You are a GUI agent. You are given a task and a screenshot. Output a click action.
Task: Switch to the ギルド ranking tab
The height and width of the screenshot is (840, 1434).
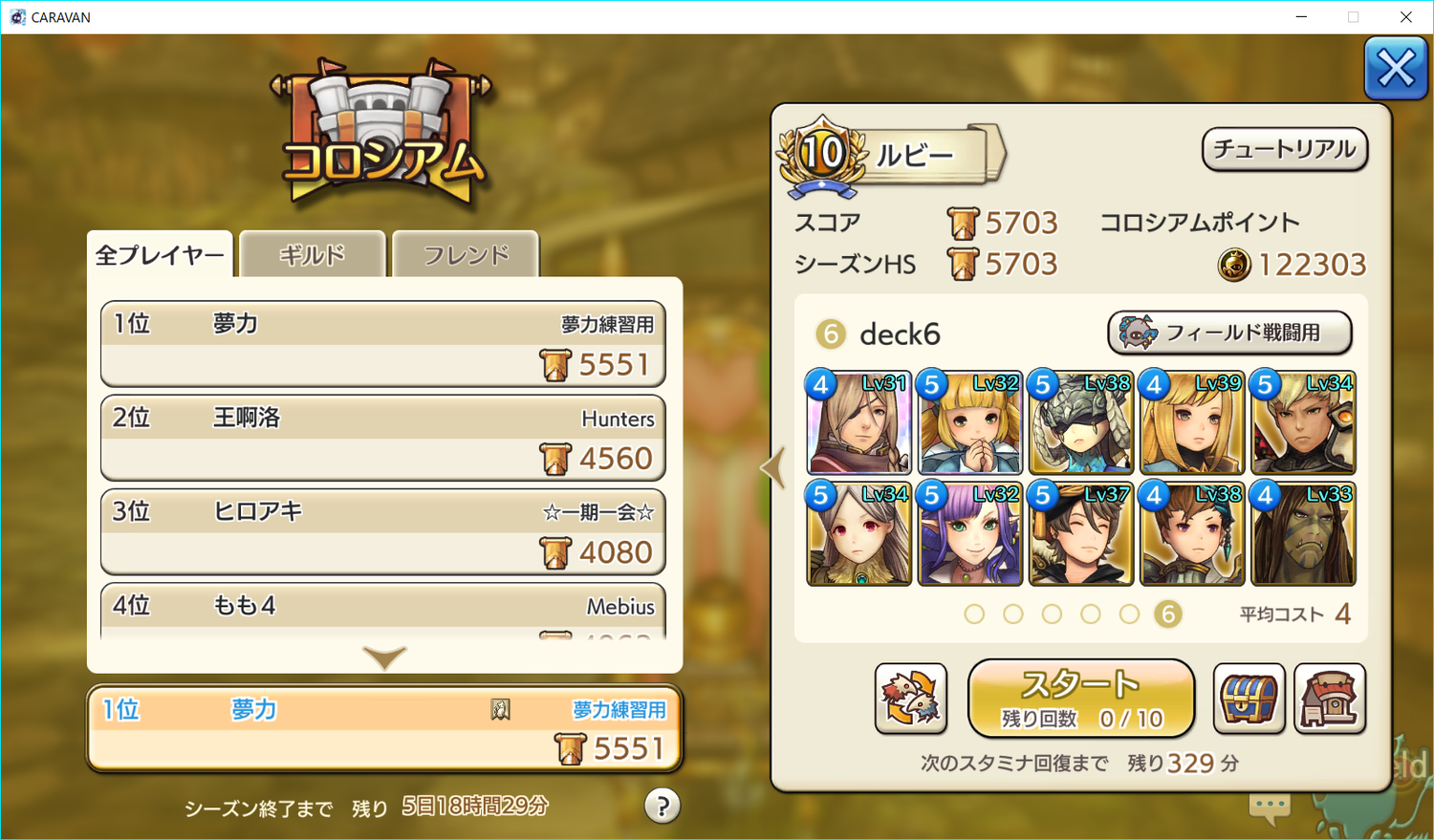click(x=312, y=254)
